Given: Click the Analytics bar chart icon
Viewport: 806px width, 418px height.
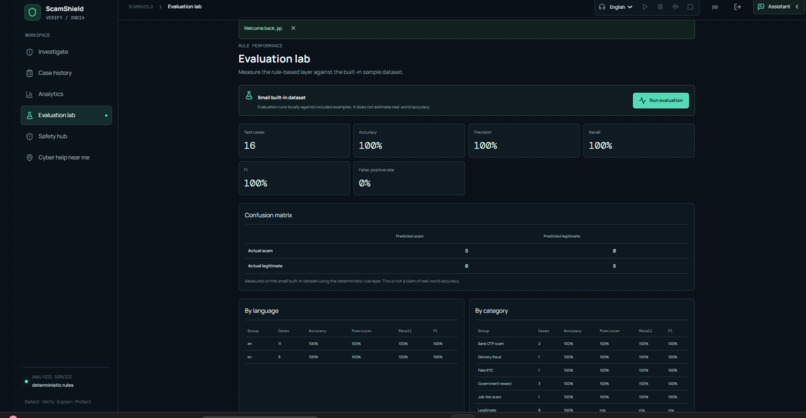Looking at the screenshot, I should 29,94.
